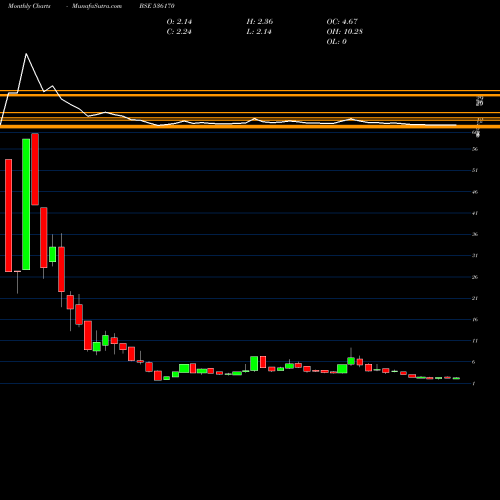Click the price axis label 41

point(475,213)
